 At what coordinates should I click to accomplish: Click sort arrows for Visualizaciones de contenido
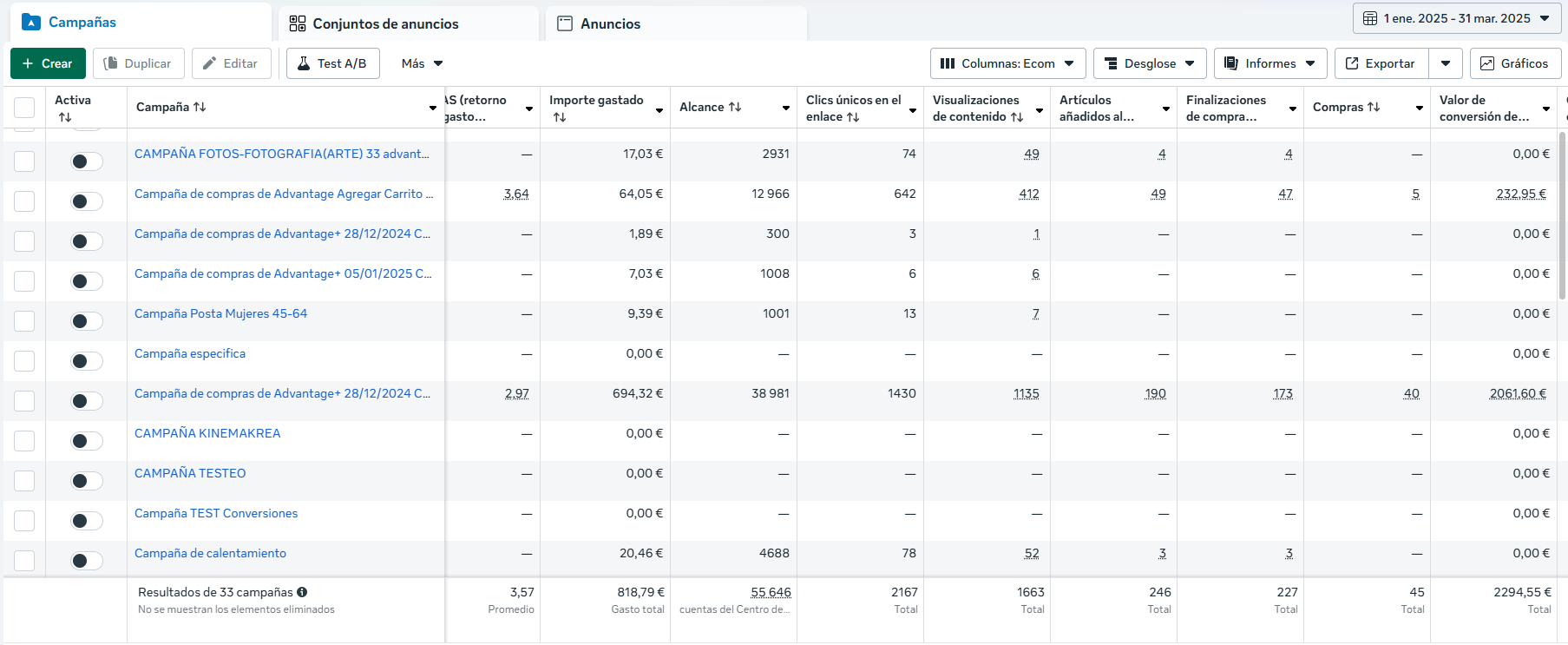[x=1017, y=117]
